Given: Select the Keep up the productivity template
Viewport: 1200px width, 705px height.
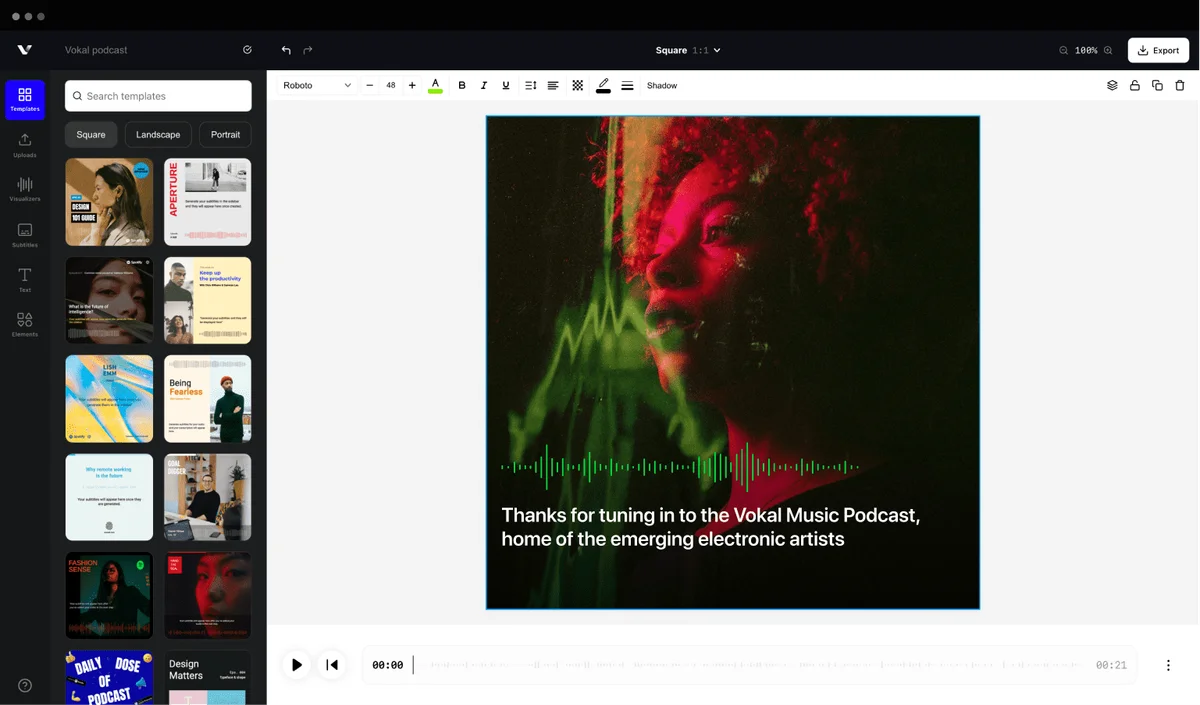Looking at the screenshot, I should click(x=208, y=300).
